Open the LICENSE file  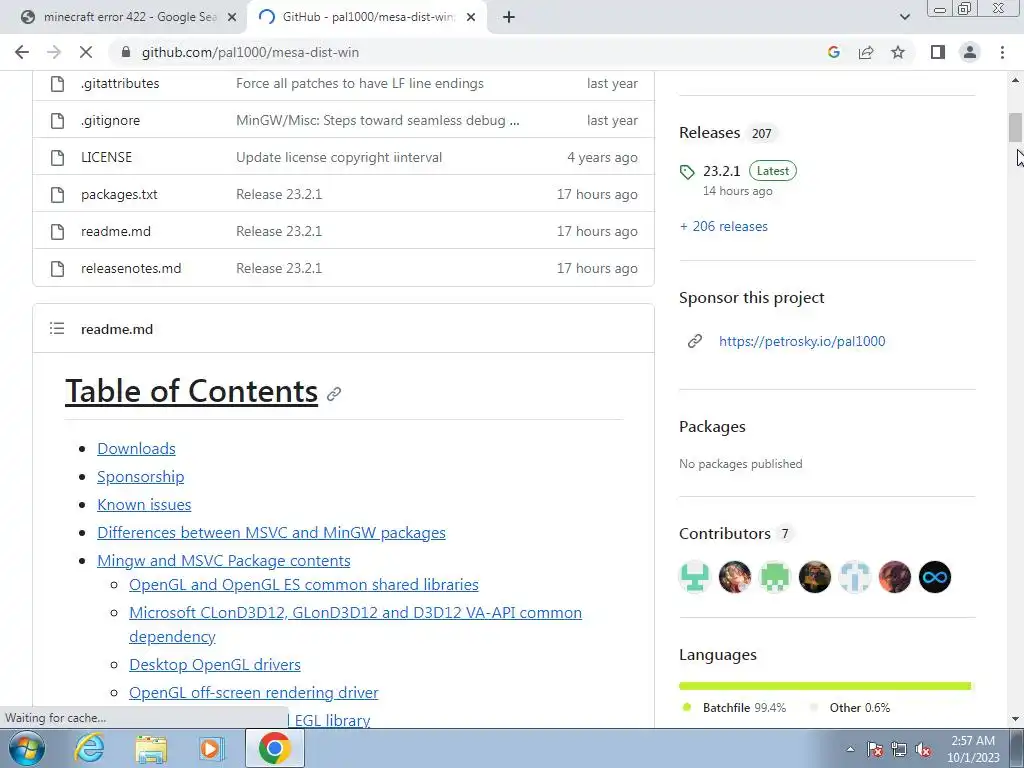106,157
